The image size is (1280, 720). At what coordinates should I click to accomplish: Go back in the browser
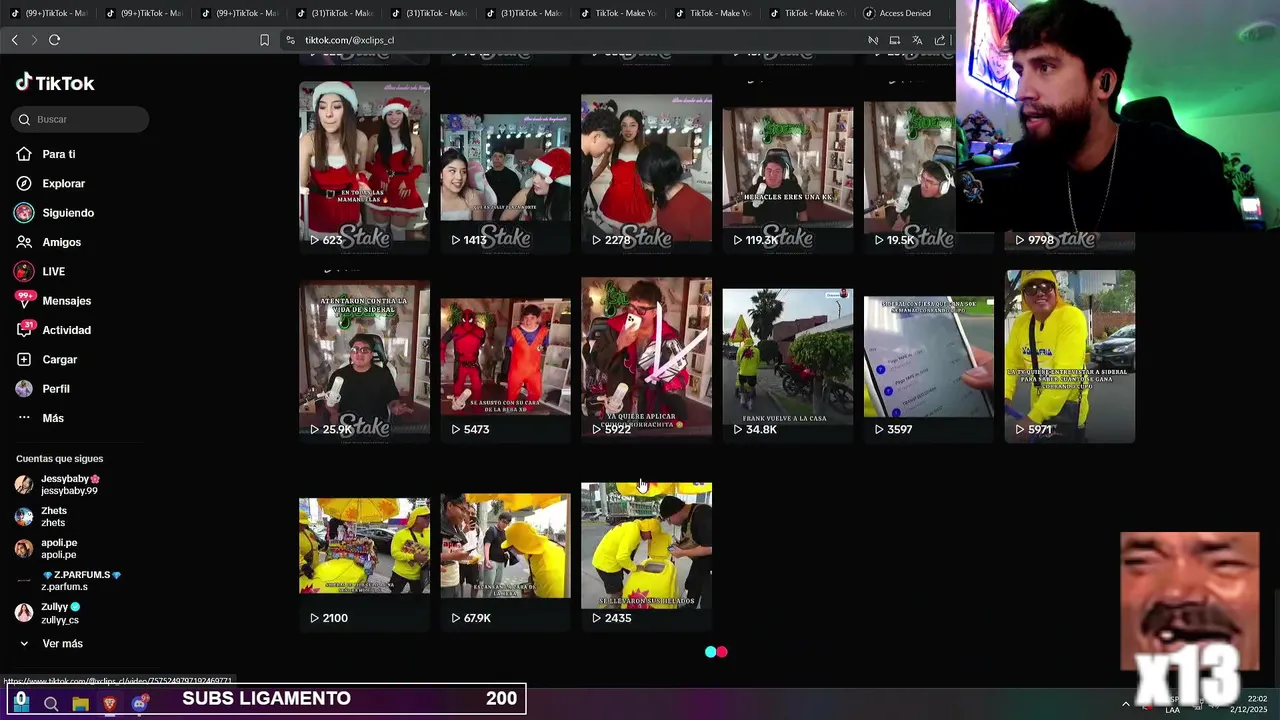click(14, 40)
